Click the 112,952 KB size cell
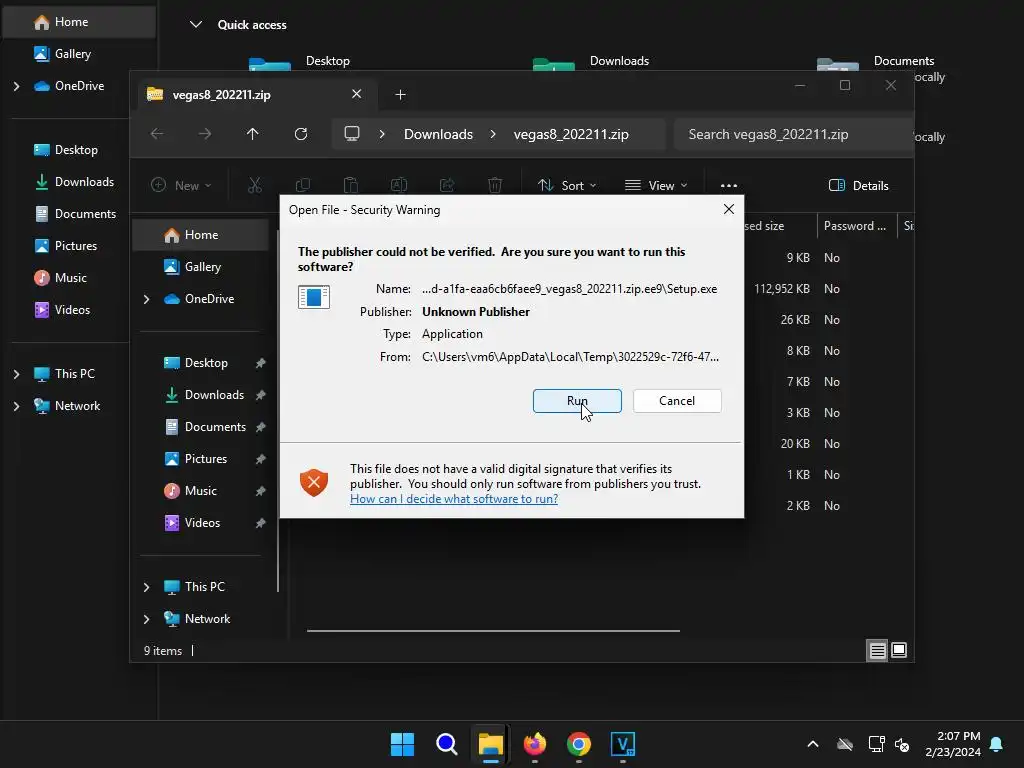 (782, 289)
